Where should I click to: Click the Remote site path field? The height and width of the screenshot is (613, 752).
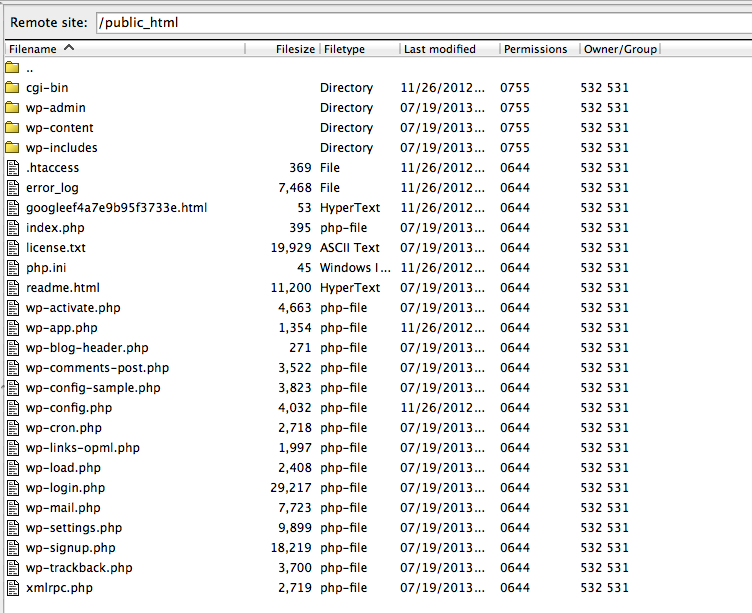tap(424, 23)
